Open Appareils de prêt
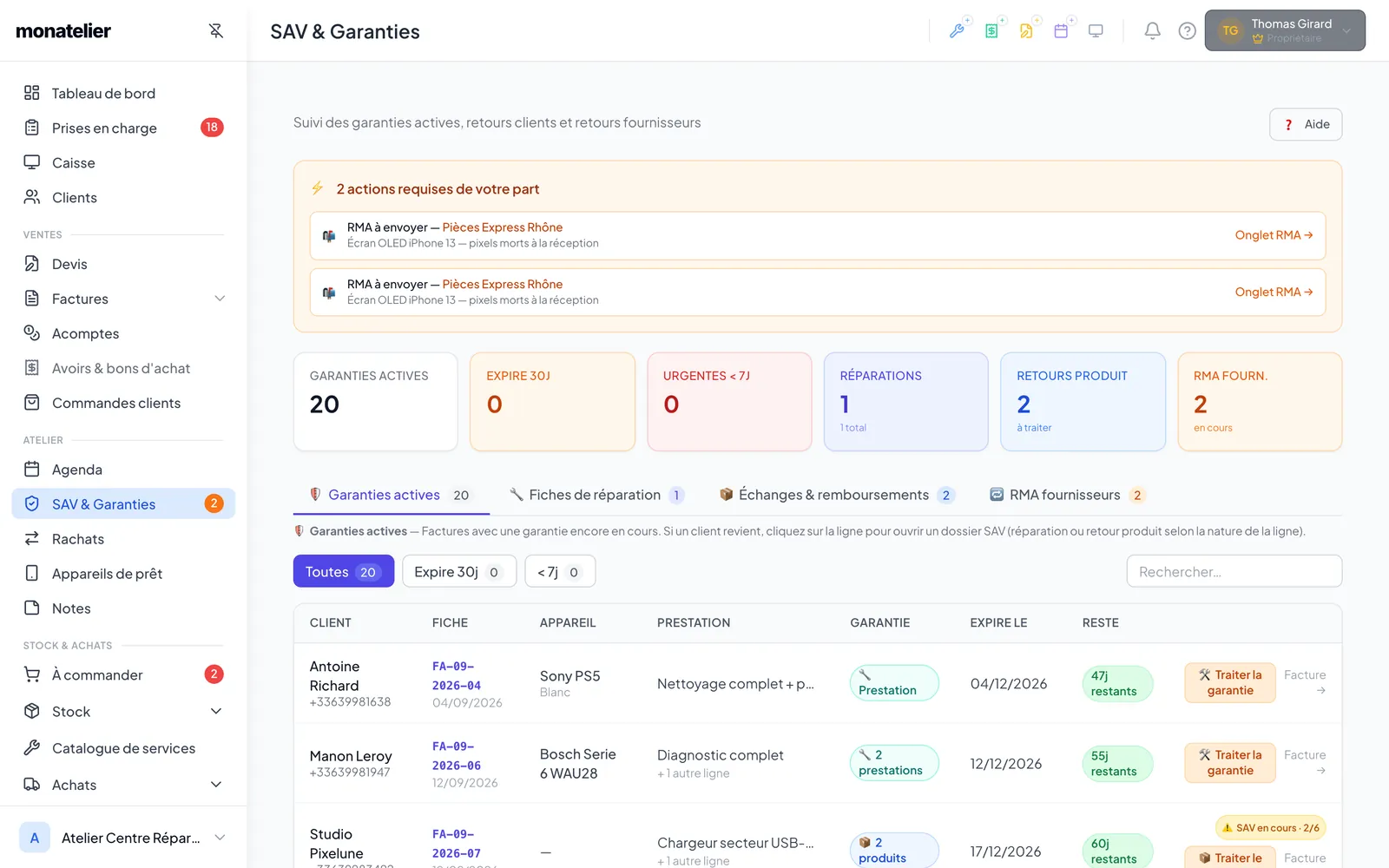Screen dimensions: 1389x868 point(123,574)
